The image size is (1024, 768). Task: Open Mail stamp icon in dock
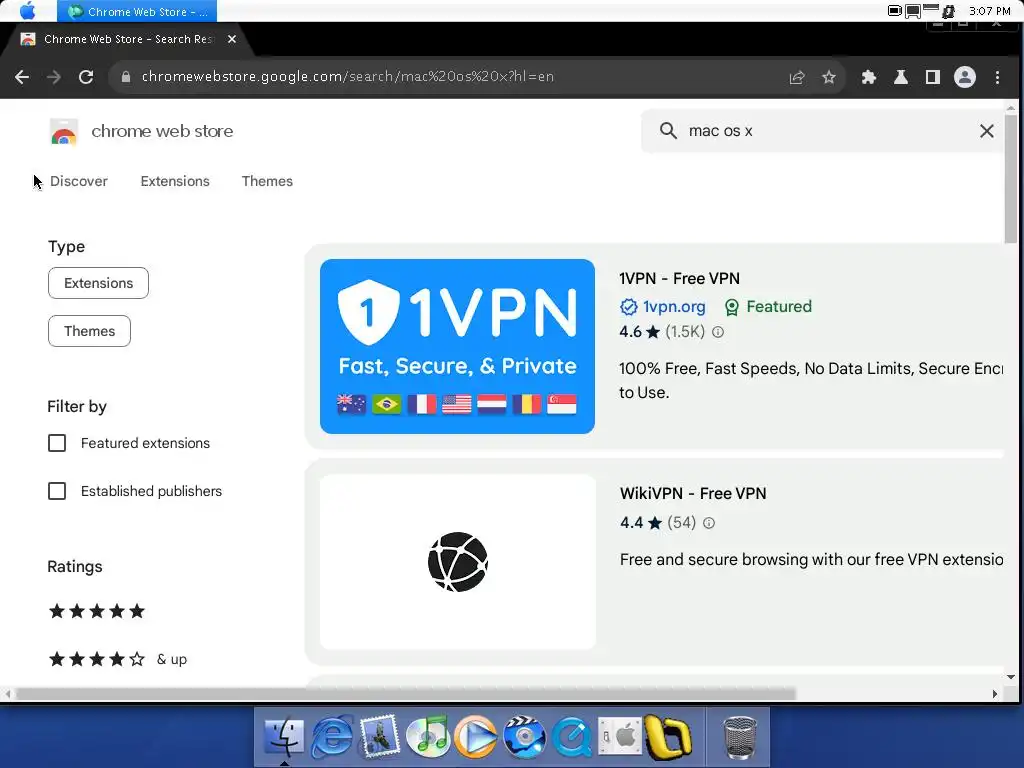click(379, 737)
